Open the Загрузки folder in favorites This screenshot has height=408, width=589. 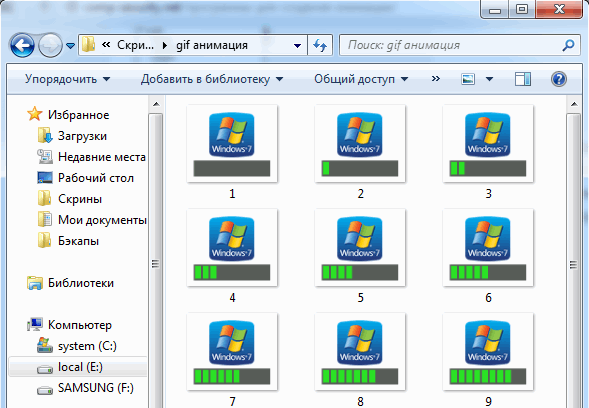coord(72,136)
